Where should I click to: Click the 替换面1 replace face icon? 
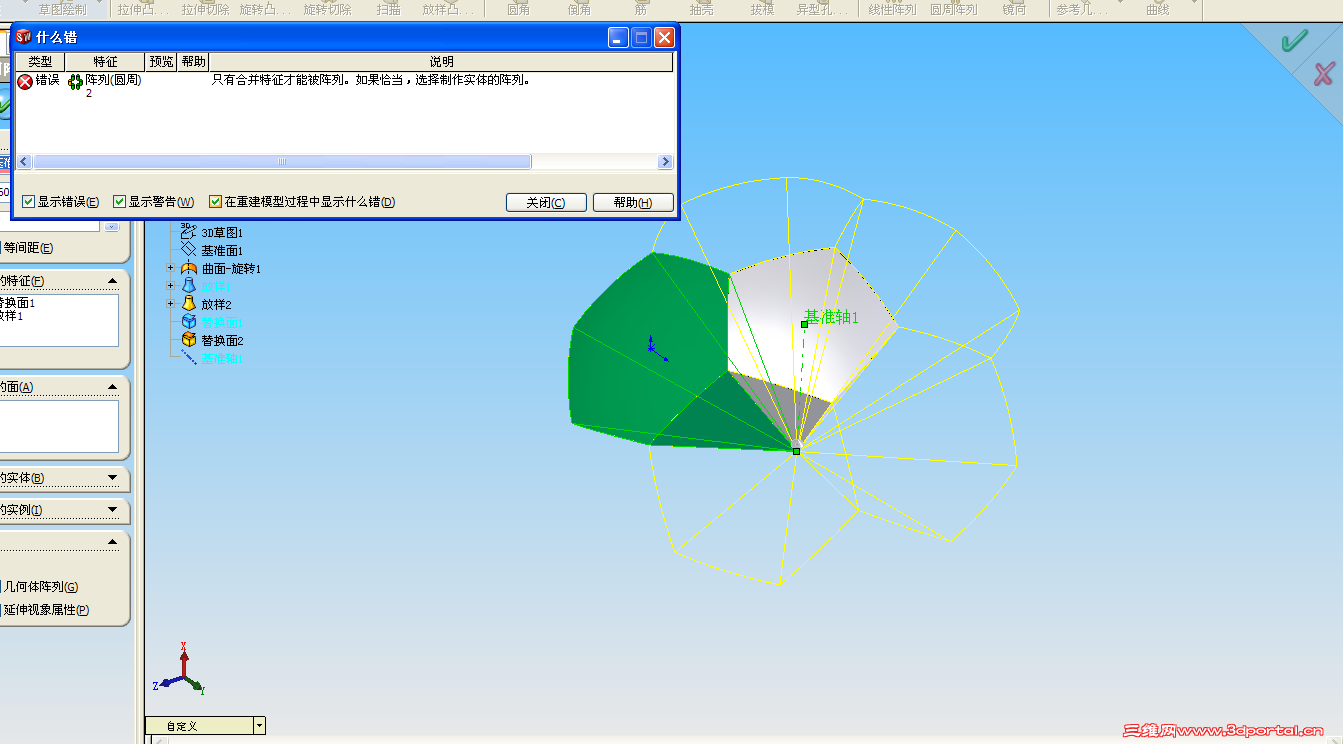pyautogui.click(x=189, y=322)
